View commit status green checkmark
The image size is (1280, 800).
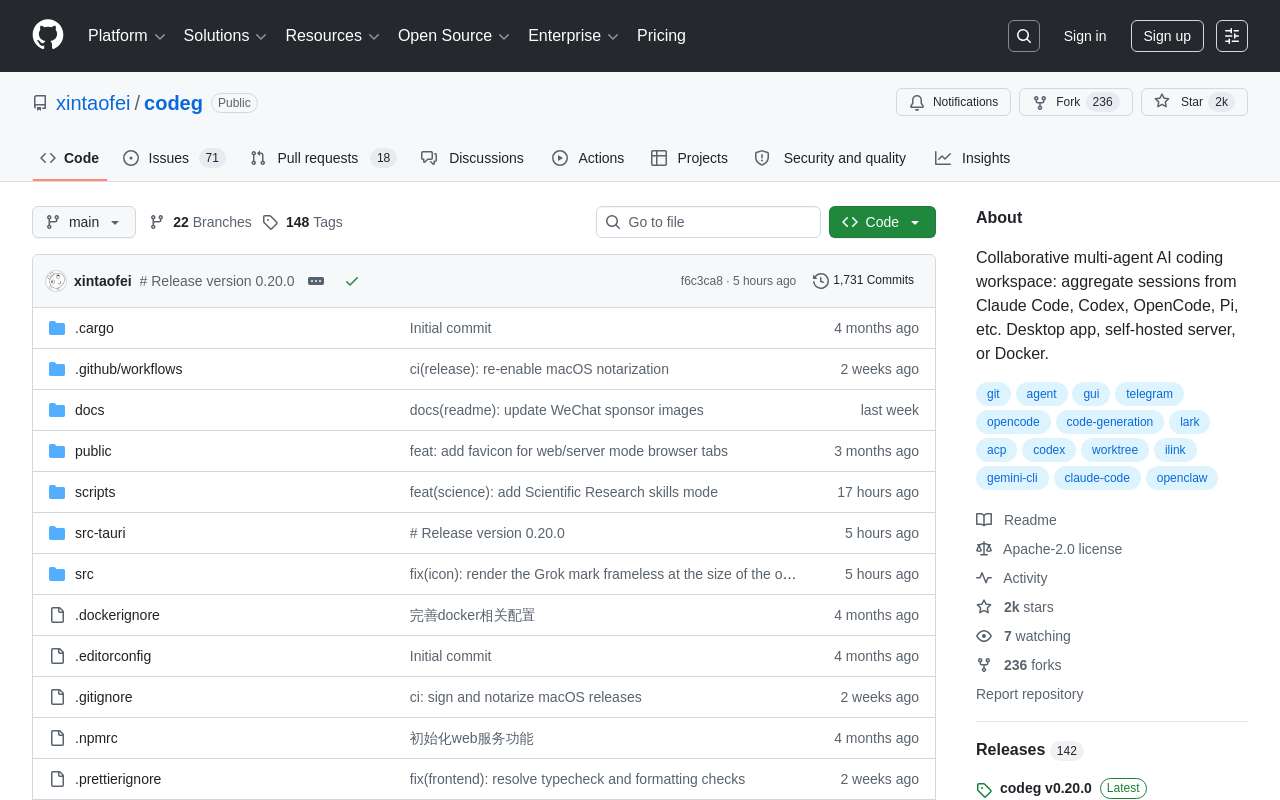[x=352, y=281]
